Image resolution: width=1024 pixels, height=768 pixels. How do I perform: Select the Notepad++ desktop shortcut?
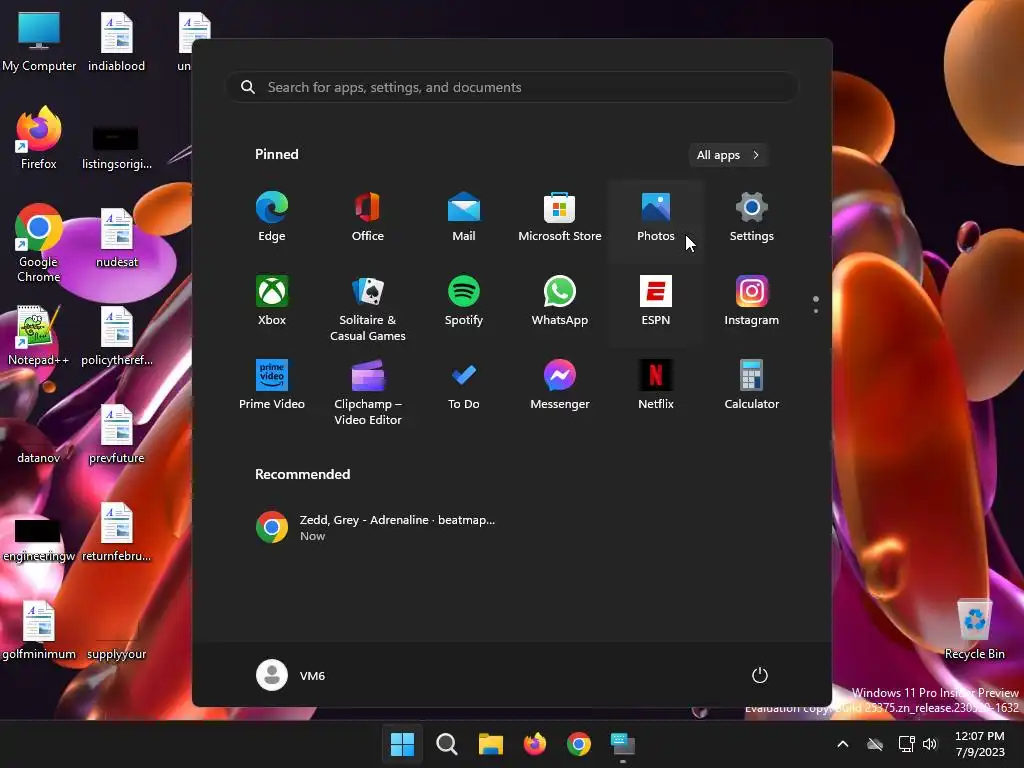tap(39, 336)
